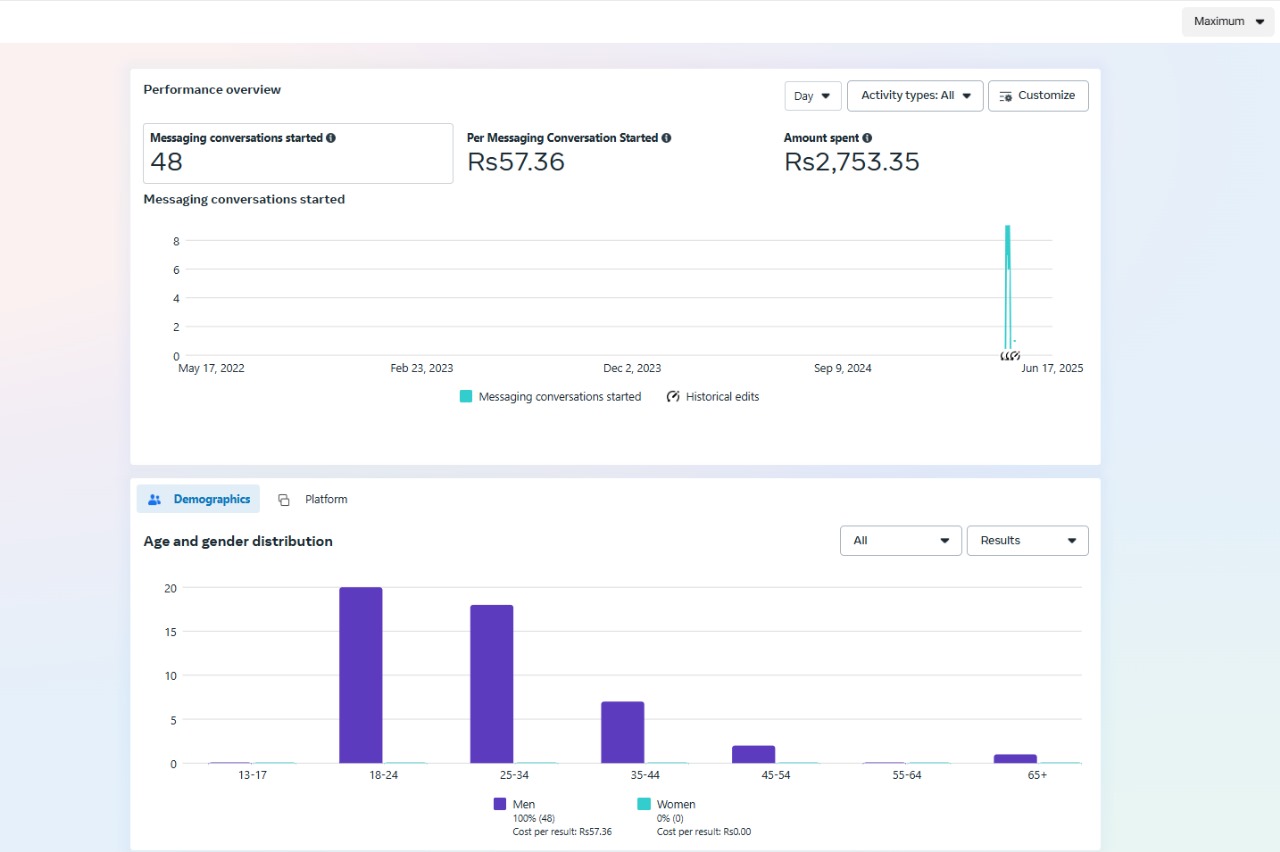Click the Amount spent info icon

click(867, 138)
